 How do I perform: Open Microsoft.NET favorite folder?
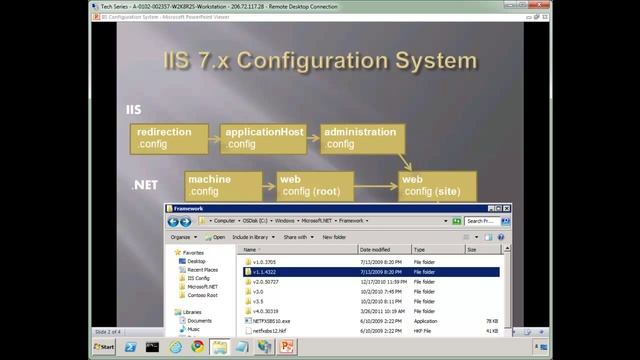(x=202, y=287)
